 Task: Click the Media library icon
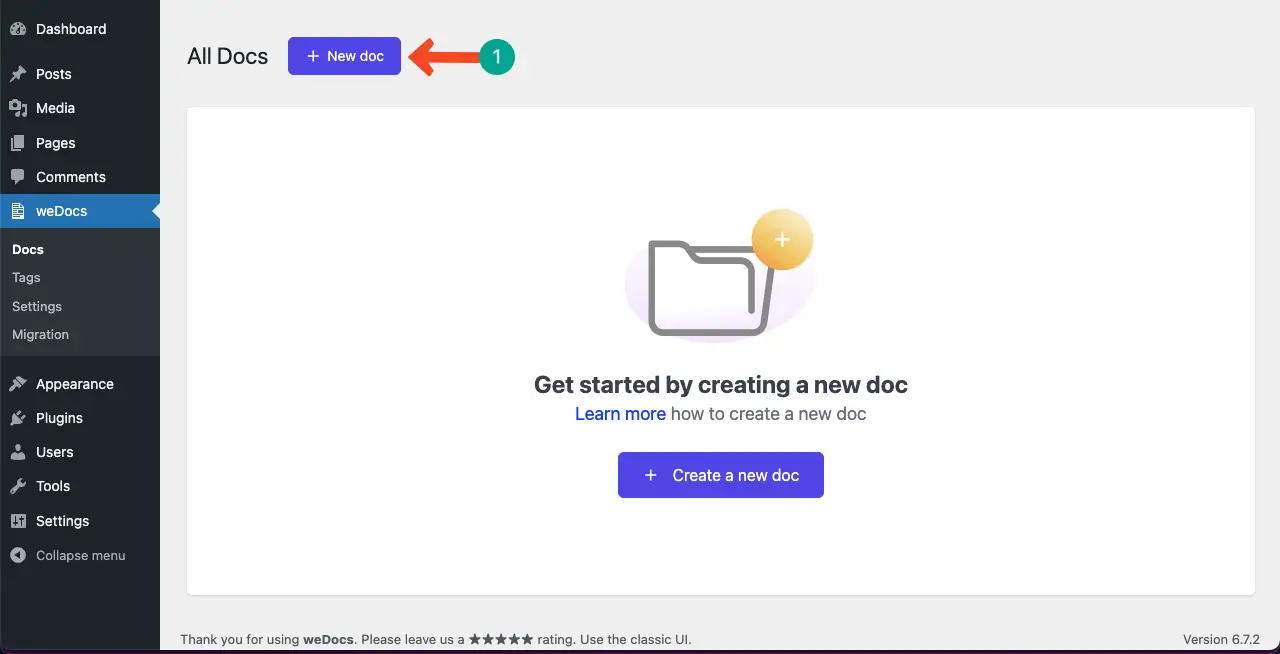(x=18, y=108)
